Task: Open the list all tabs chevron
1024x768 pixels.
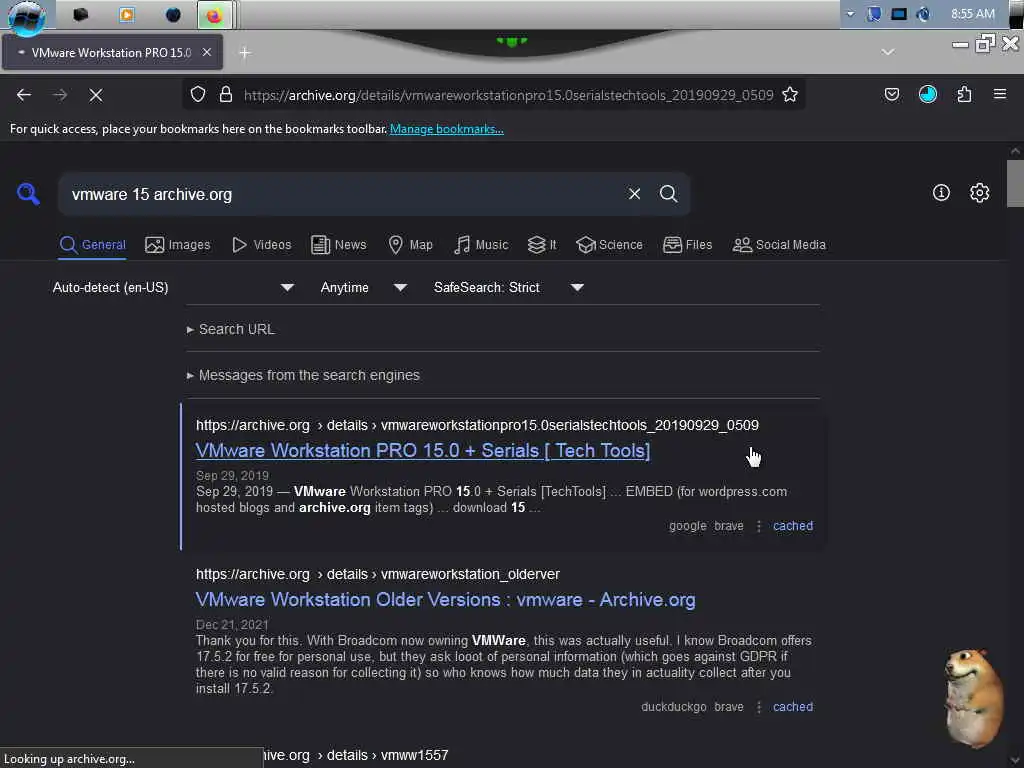Action: [x=888, y=52]
